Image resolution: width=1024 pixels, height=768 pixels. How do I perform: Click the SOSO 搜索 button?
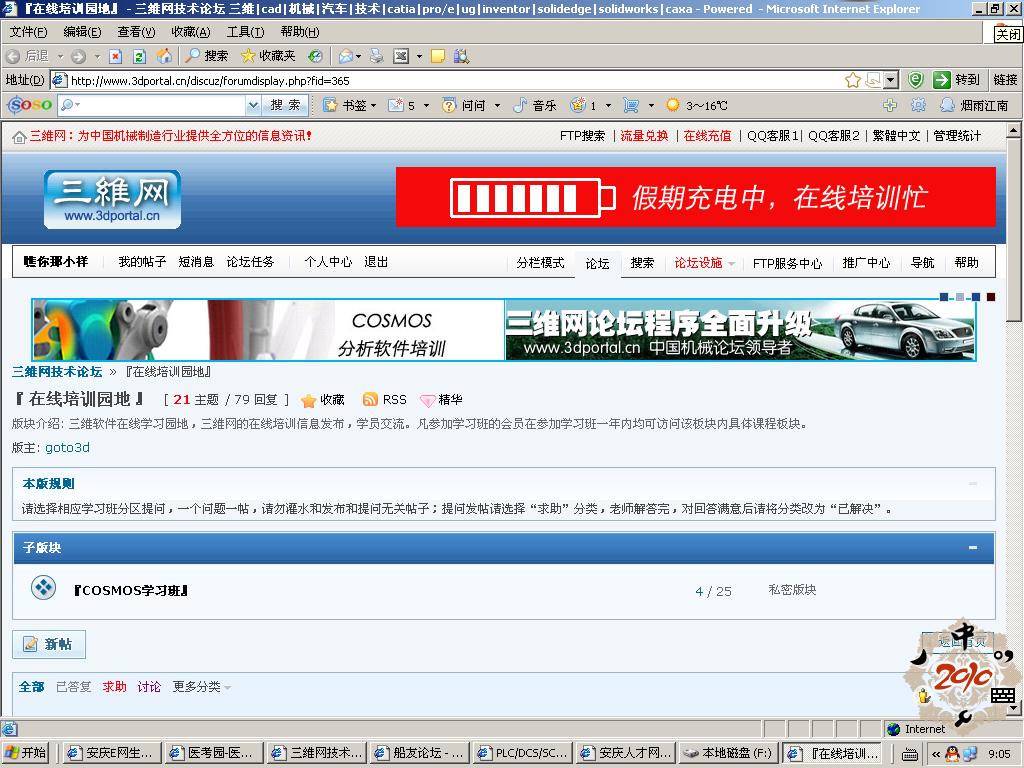tap(285, 104)
